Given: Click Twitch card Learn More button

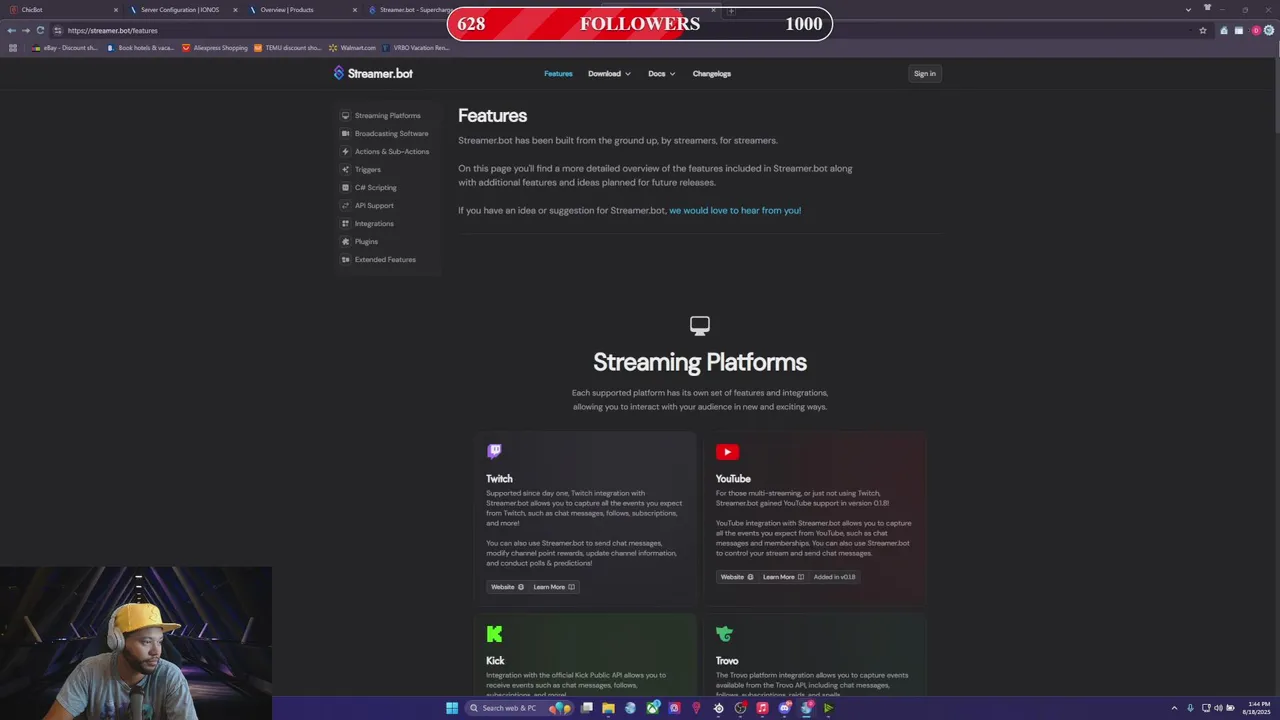Looking at the screenshot, I should 554,587.
